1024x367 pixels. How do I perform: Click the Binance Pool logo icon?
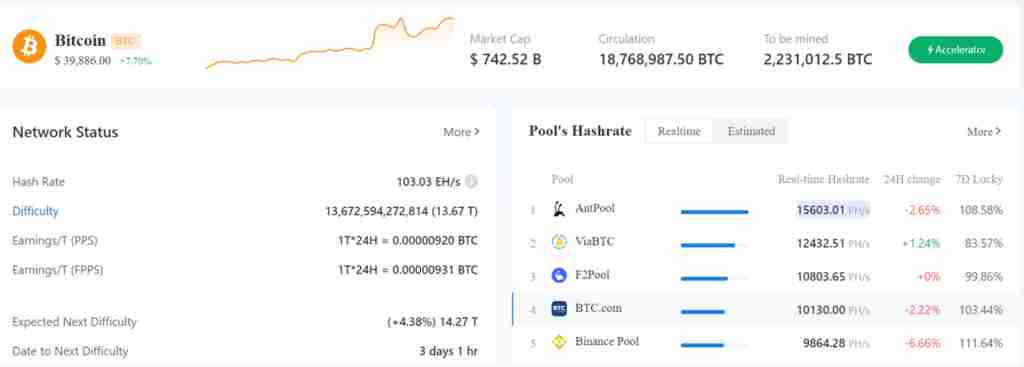coord(559,342)
